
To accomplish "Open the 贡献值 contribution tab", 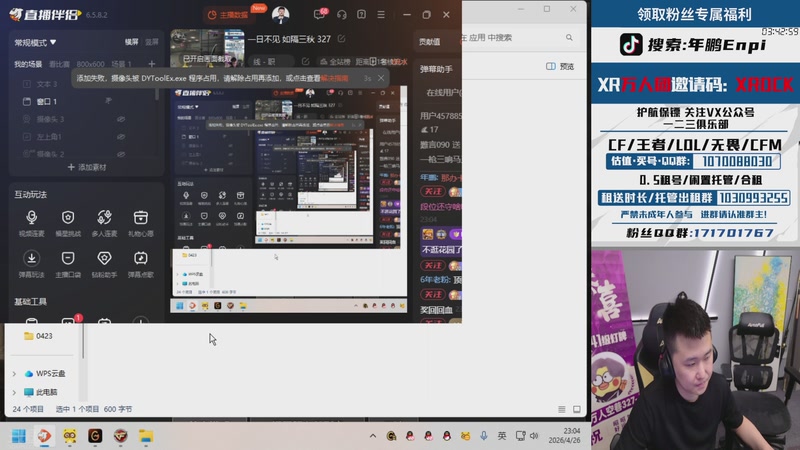I will click(430, 42).
